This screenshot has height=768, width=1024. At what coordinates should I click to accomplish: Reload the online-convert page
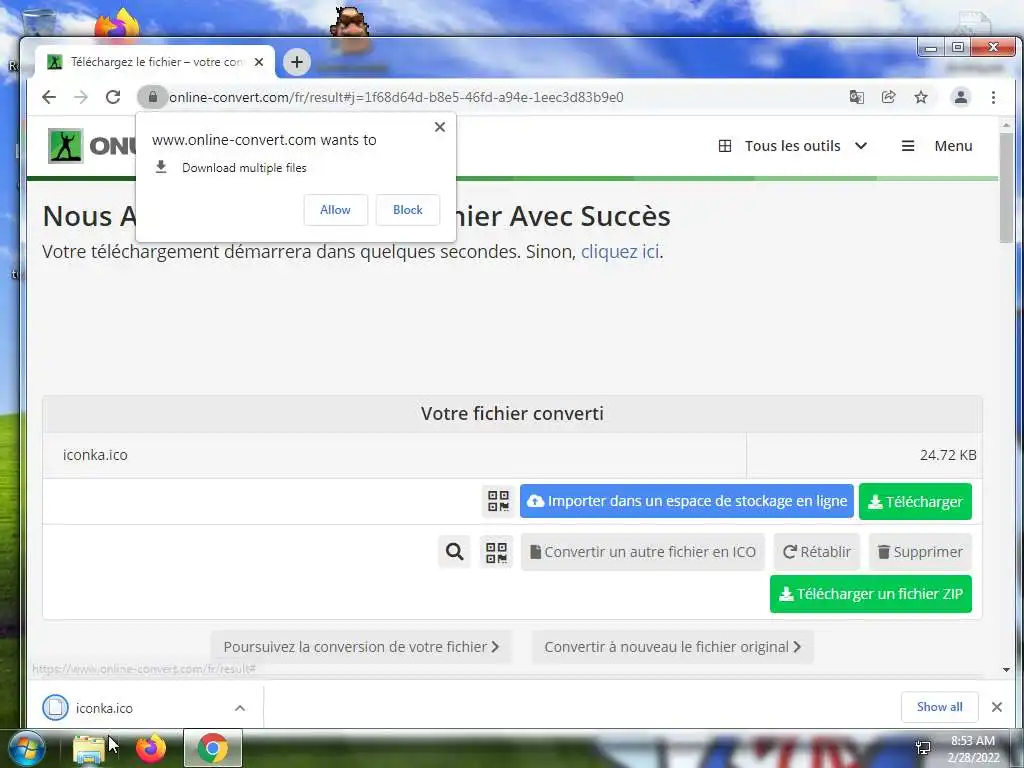coord(113,97)
